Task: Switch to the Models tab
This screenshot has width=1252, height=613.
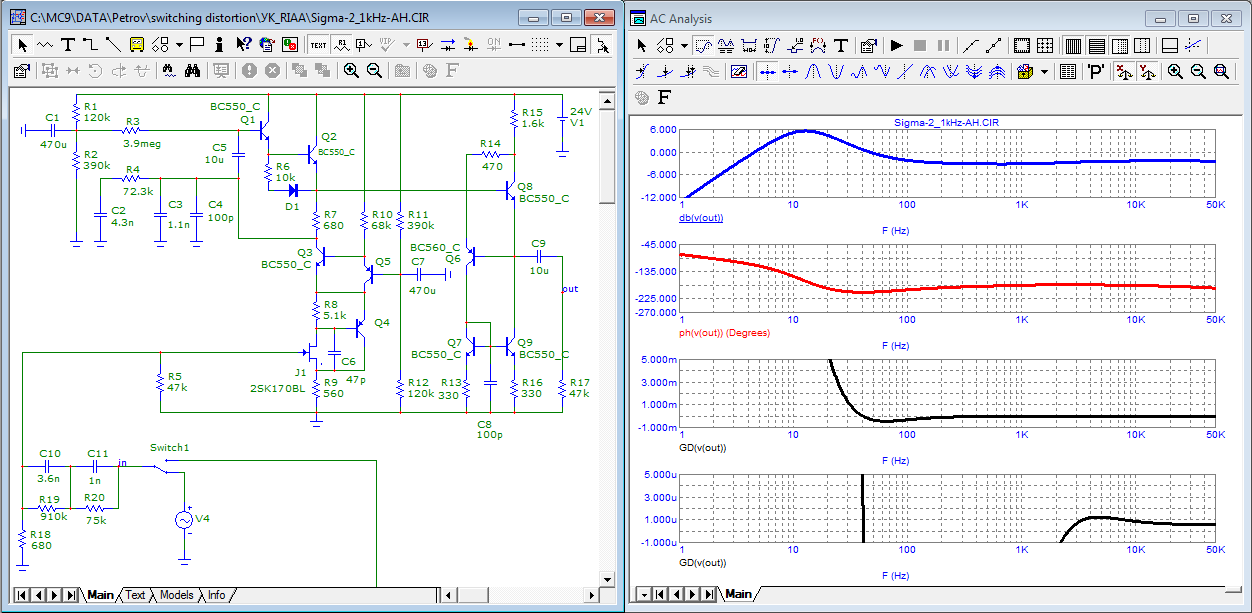Action: coord(176,595)
